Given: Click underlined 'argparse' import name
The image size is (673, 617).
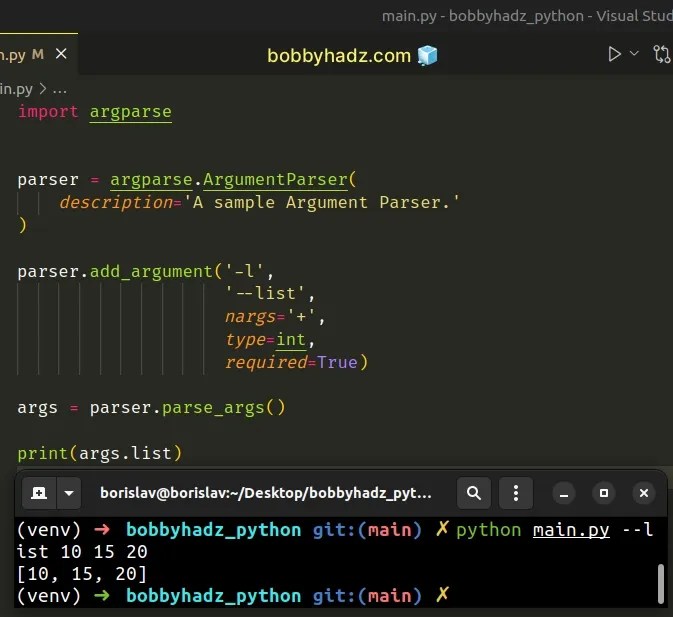Looking at the screenshot, I should pos(130,112).
